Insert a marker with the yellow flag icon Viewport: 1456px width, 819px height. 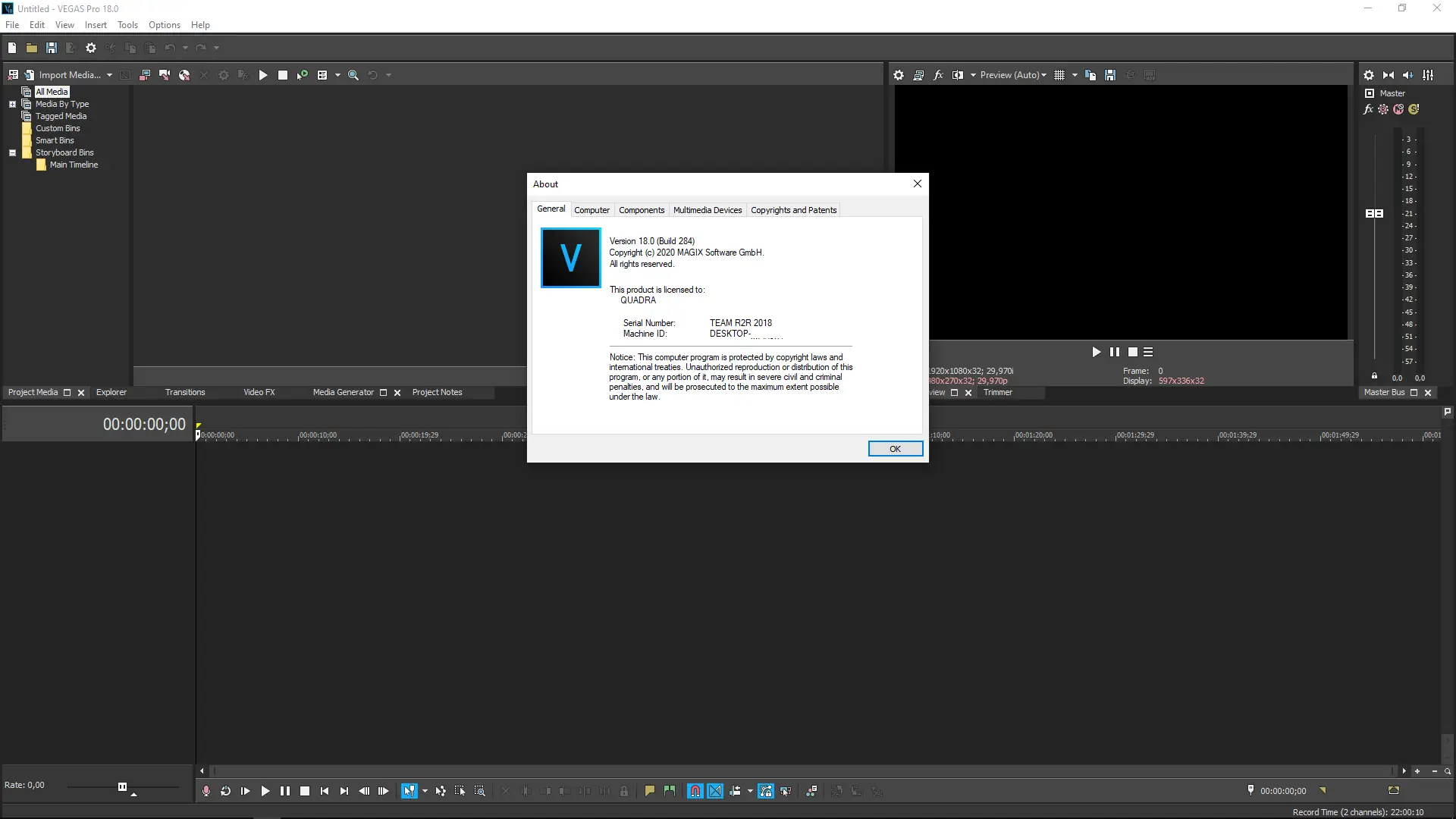pos(649,791)
